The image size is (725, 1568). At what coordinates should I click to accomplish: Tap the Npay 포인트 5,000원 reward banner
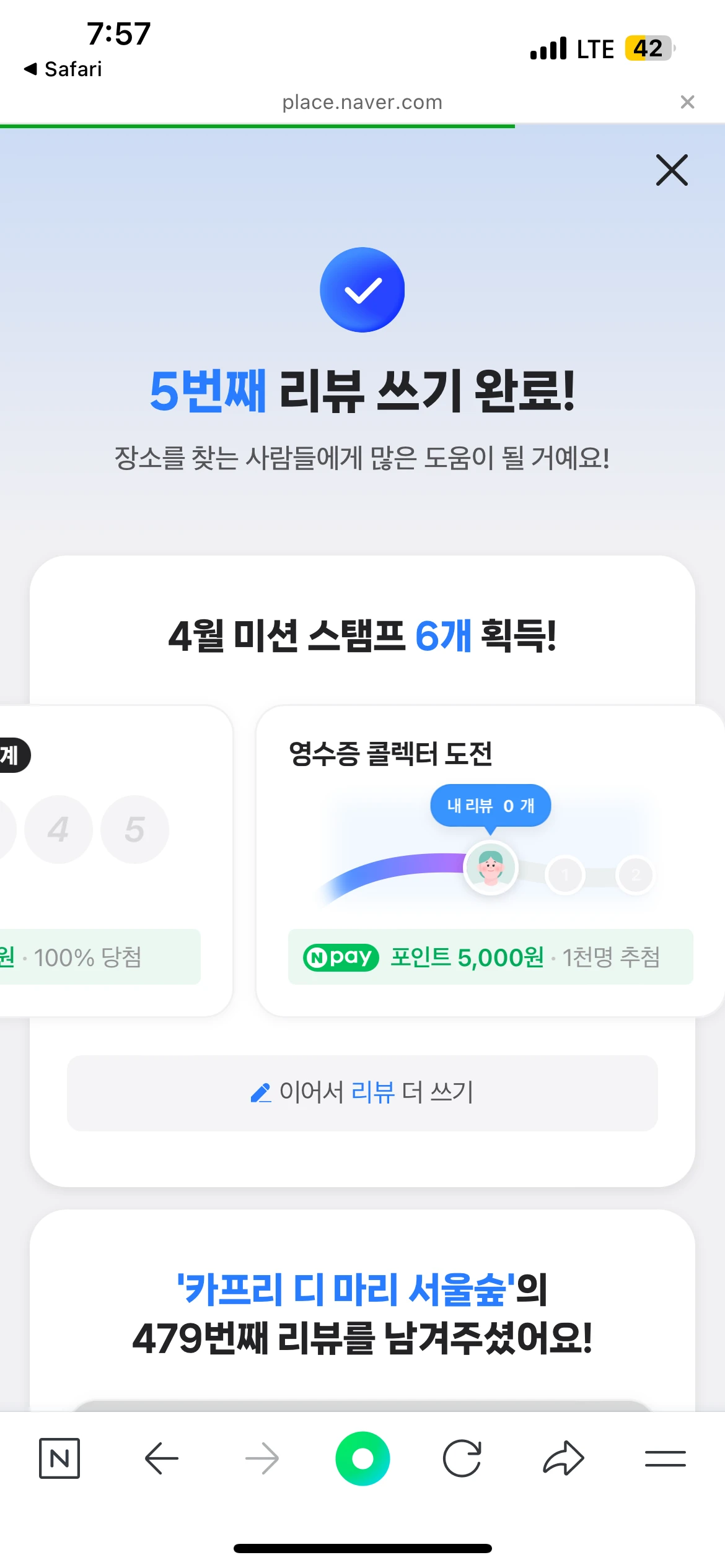pyautogui.click(x=490, y=957)
